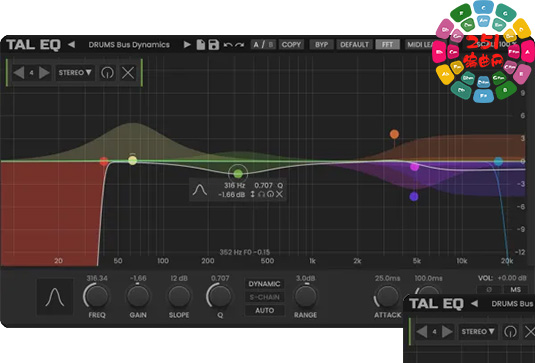This screenshot has height=363, width=535.
Task: Go to previous band in band selector
Action: tap(19, 73)
